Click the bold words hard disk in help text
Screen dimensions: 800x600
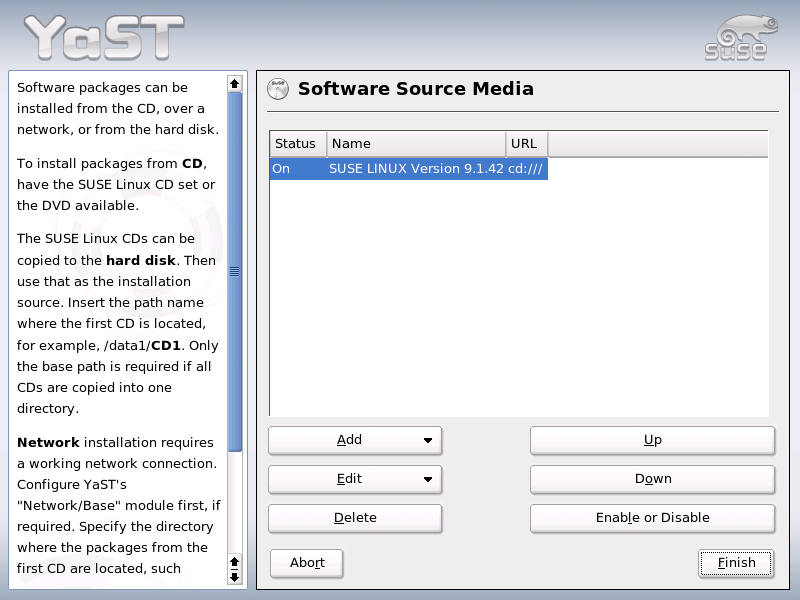tap(141, 261)
